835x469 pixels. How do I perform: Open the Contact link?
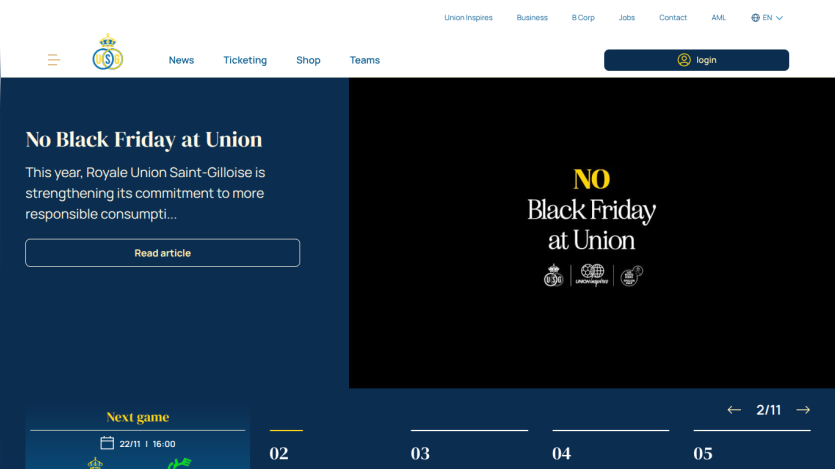click(x=673, y=18)
